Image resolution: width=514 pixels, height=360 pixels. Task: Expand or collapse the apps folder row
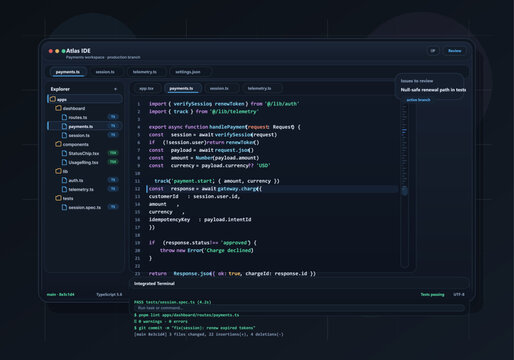pos(85,99)
